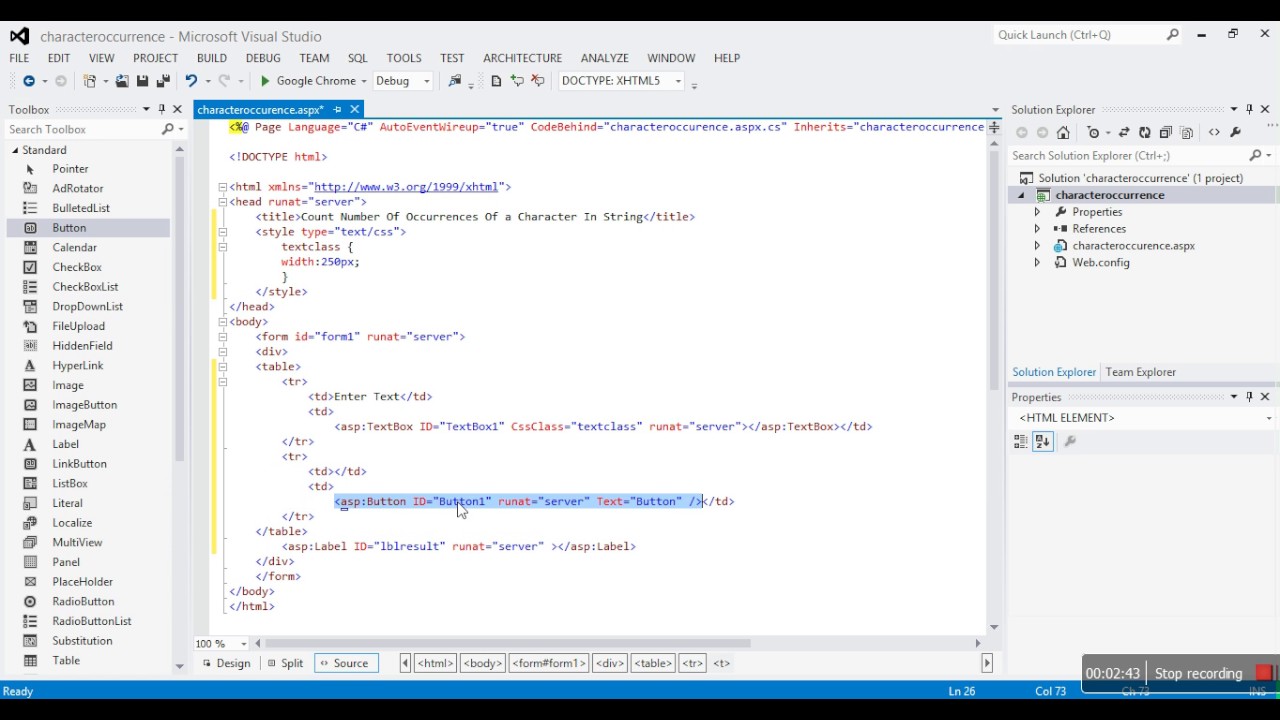Open the 100 % zoom dropdown
This screenshot has width=1280, height=720.
coord(244,644)
